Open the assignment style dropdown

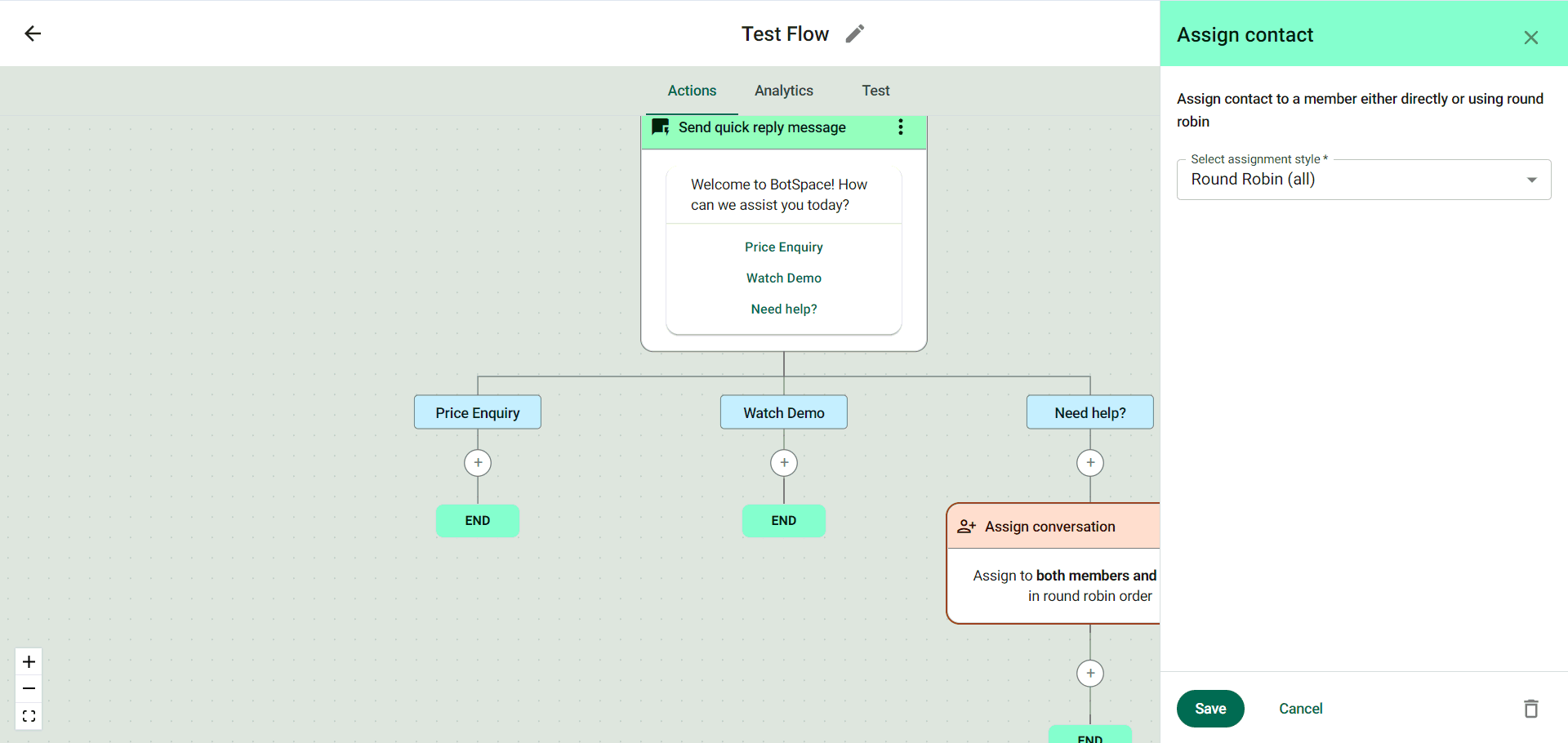click(1363, 180)
